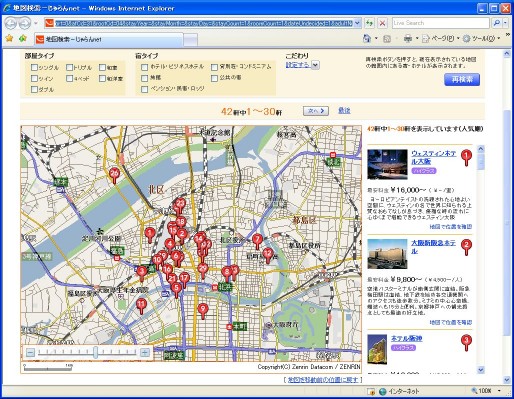Check the ホテル・ビジネスホテル checkbox
This screenshot has width=514, height=399.
coord(144,67)
